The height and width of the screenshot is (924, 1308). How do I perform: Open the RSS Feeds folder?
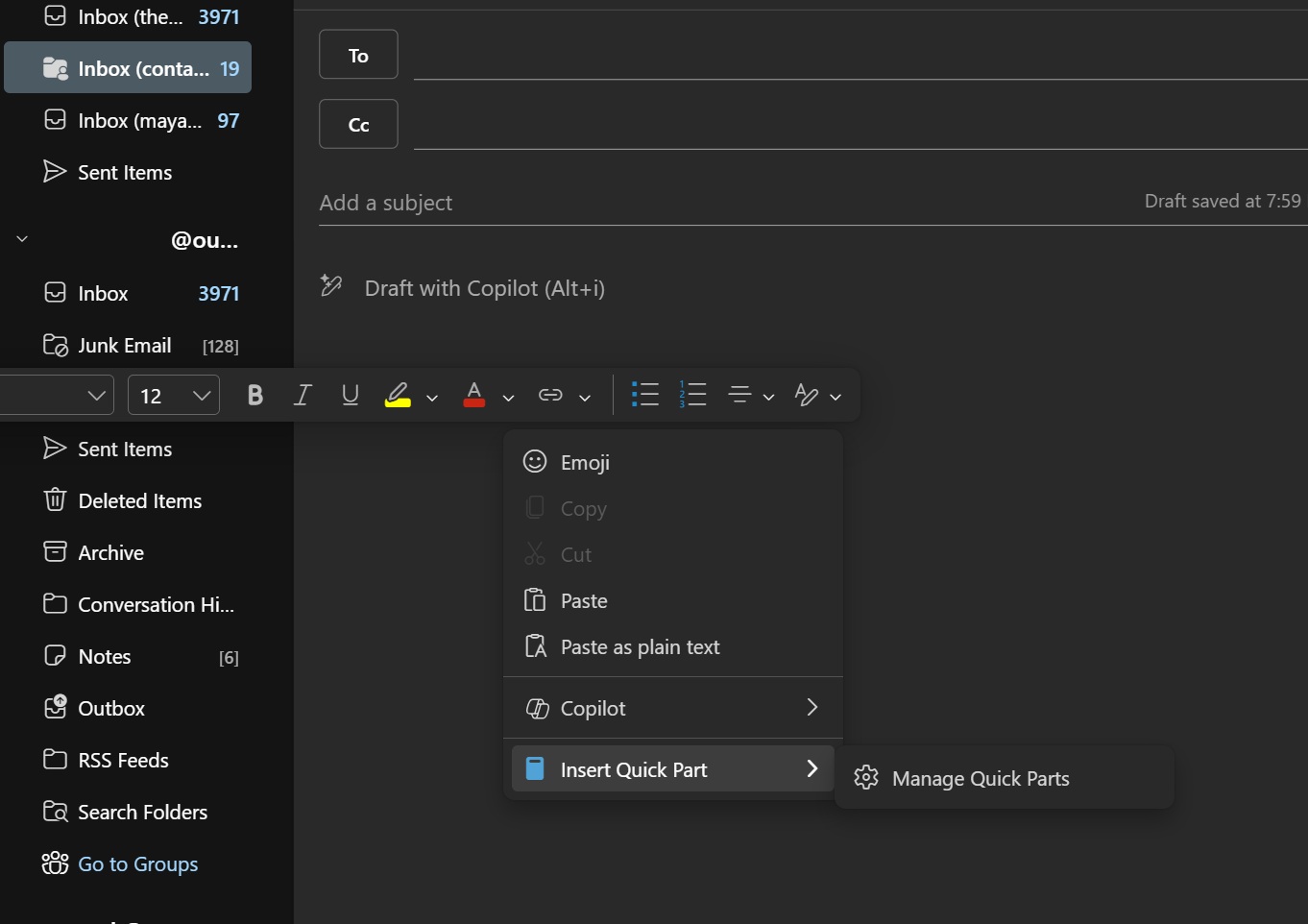click(128, 760)
